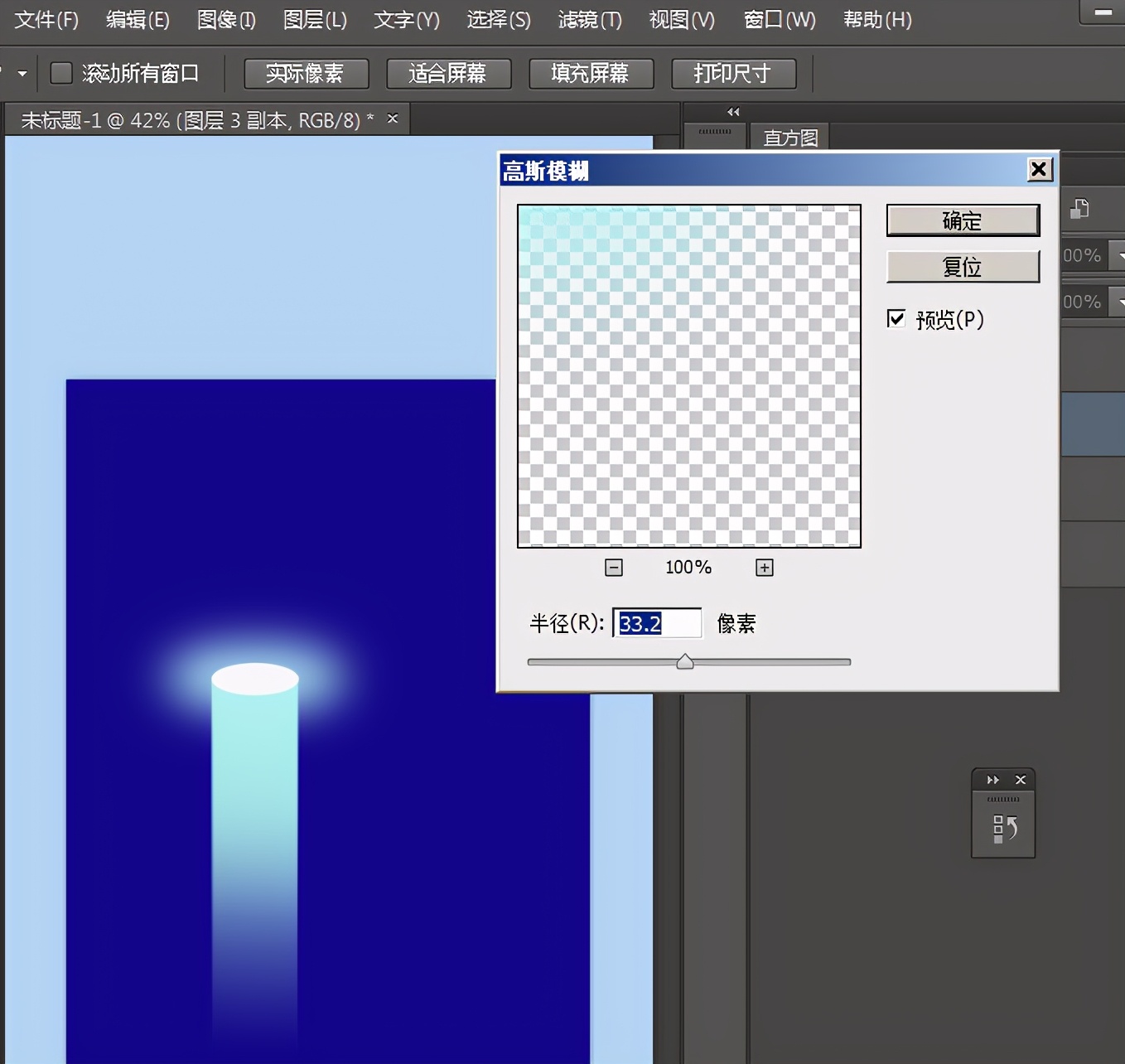The width and height of the screenshot is (1125, 1064).
Task: Collapse the panel dock double-arrow
Action: pyautogui.click(x=733, y=112)
